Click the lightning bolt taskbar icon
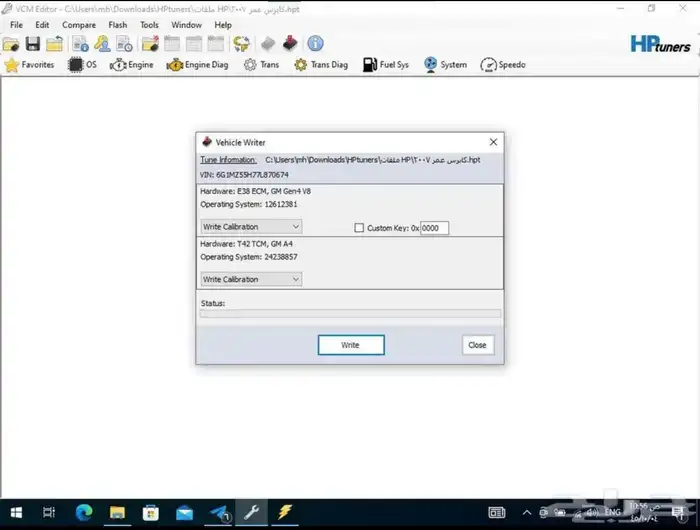Viewport: 700px width, 530px height. 285,513
